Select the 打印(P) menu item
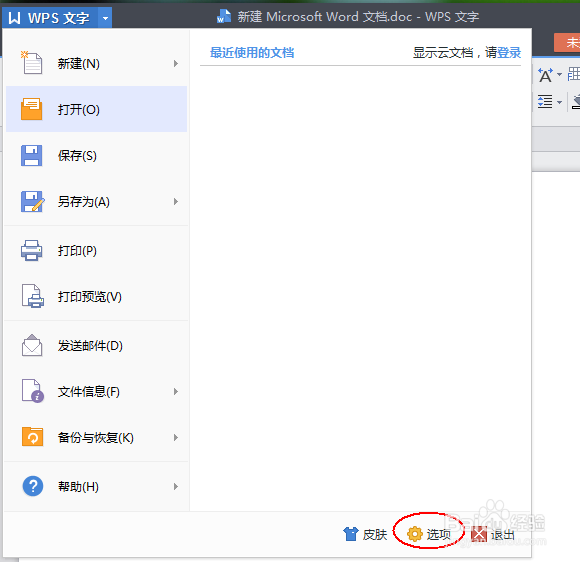 point(96,250)
